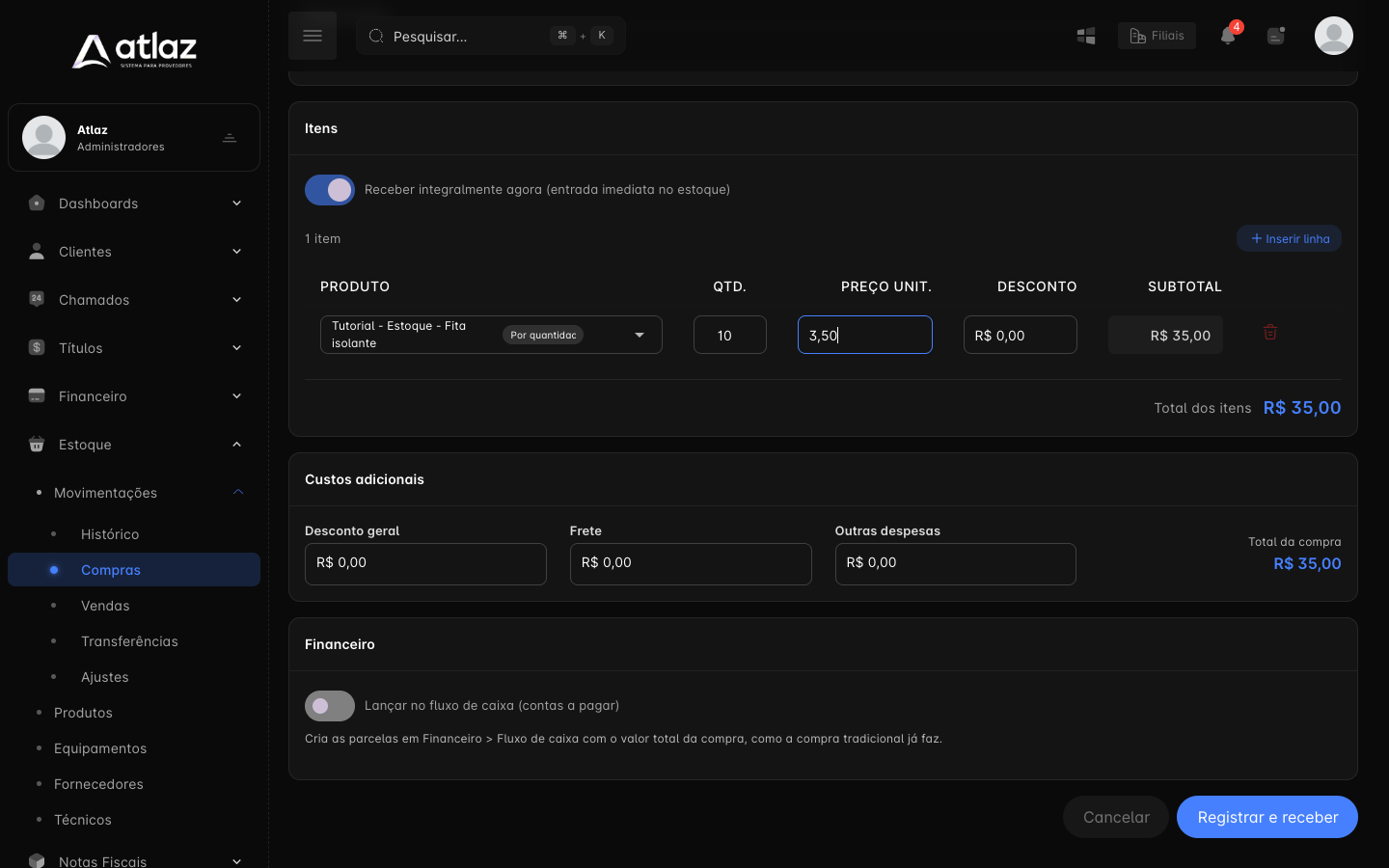
Task: Click the Atlaz Administradores profile avatar
Action: 43,137
